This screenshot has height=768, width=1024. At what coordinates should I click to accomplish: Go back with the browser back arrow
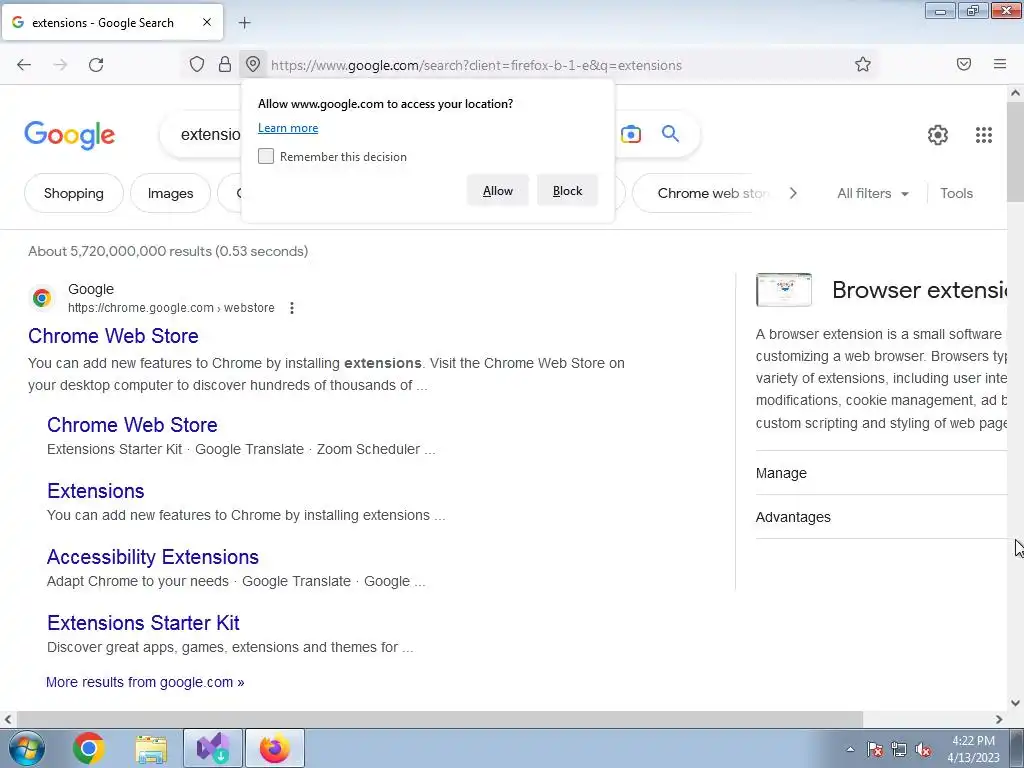click(24, 65)
